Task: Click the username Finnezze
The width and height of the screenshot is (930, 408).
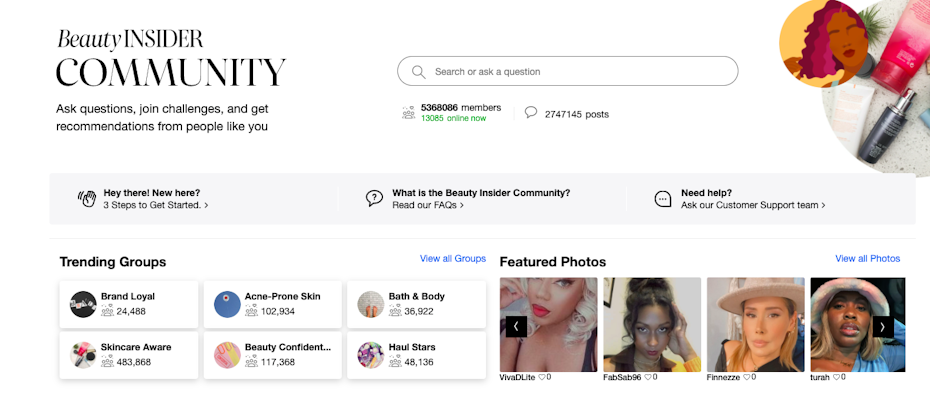Action: click(x=724, y=377)
